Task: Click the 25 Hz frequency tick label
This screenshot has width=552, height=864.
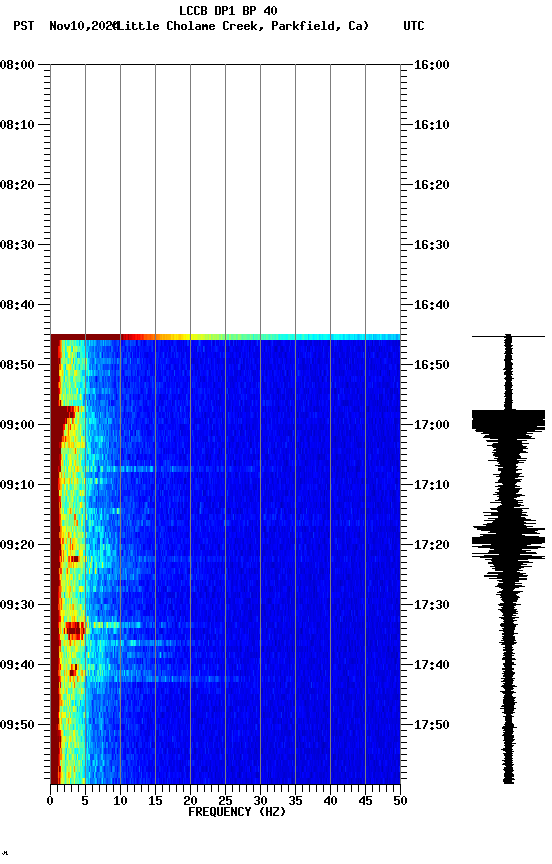Action: 225,801
